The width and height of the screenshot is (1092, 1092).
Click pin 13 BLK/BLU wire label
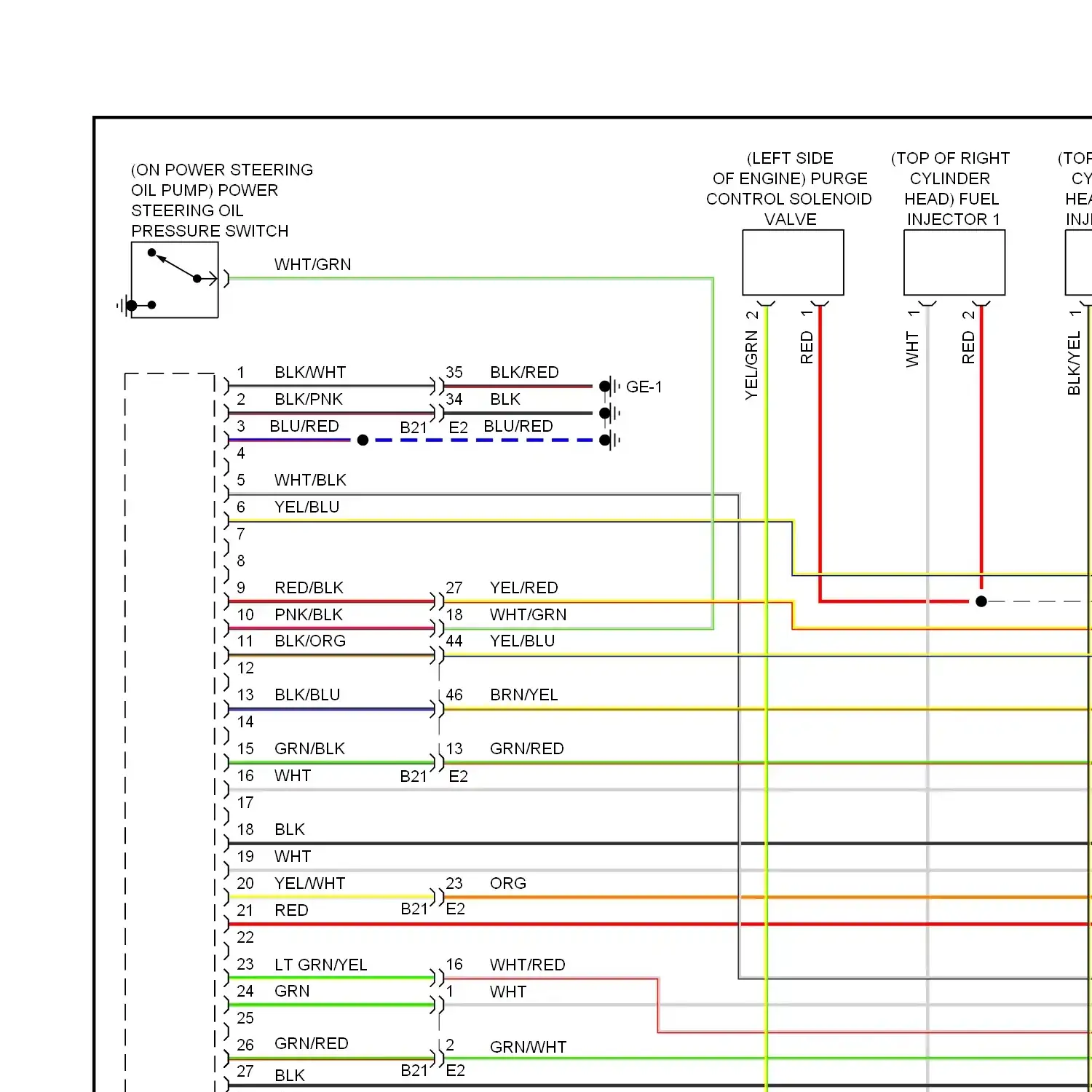pos(307,695)
